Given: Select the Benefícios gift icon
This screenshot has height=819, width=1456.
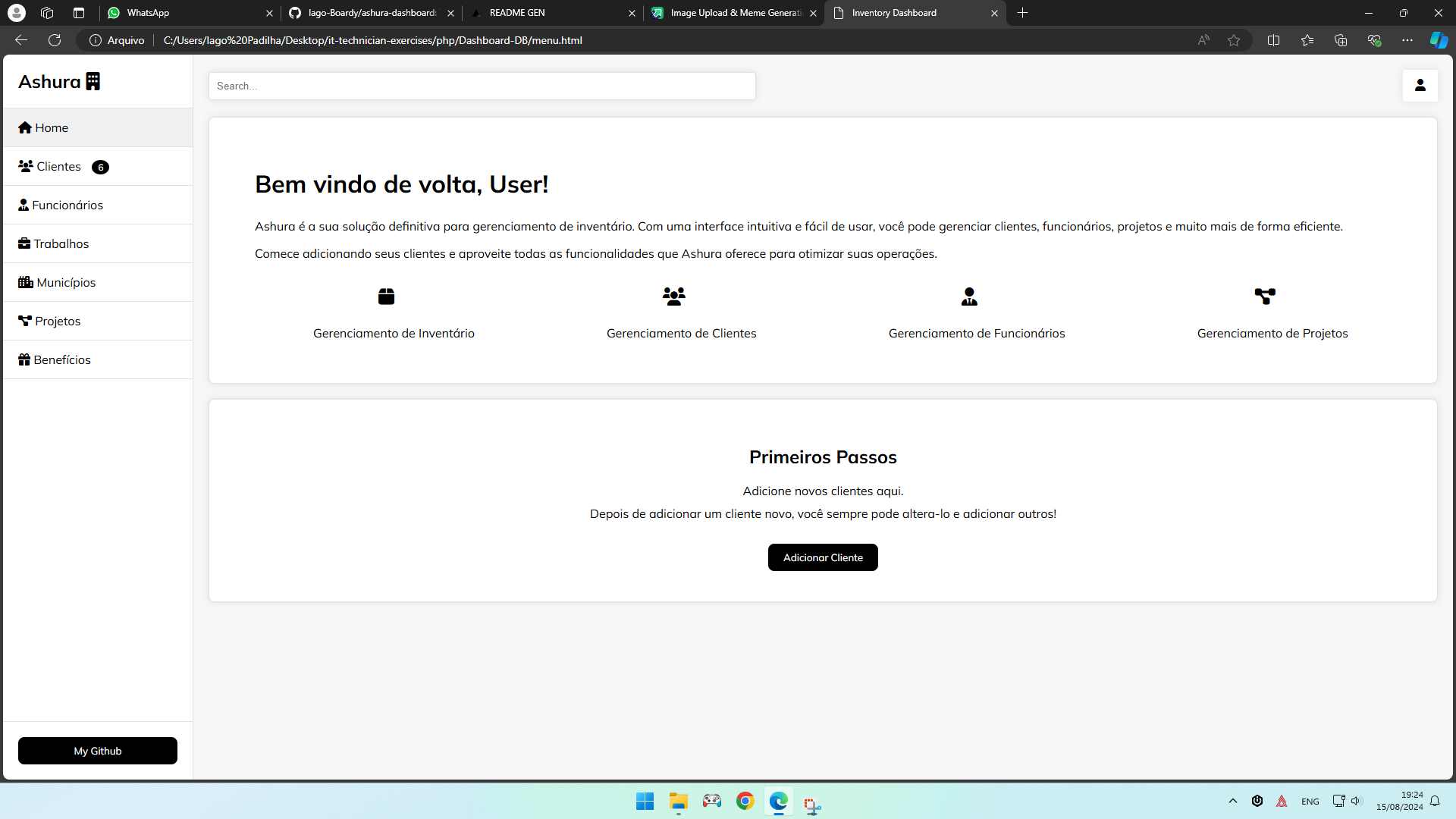Looking at the screenshot, I should (x=24, y=359).
